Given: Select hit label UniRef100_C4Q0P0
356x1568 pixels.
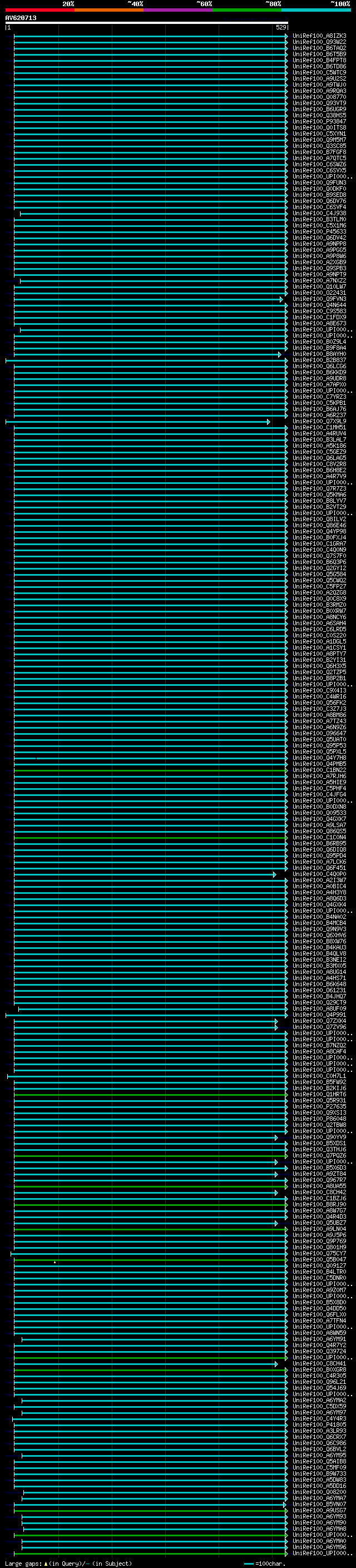Looking at the screenshot, I should [319, 875].
